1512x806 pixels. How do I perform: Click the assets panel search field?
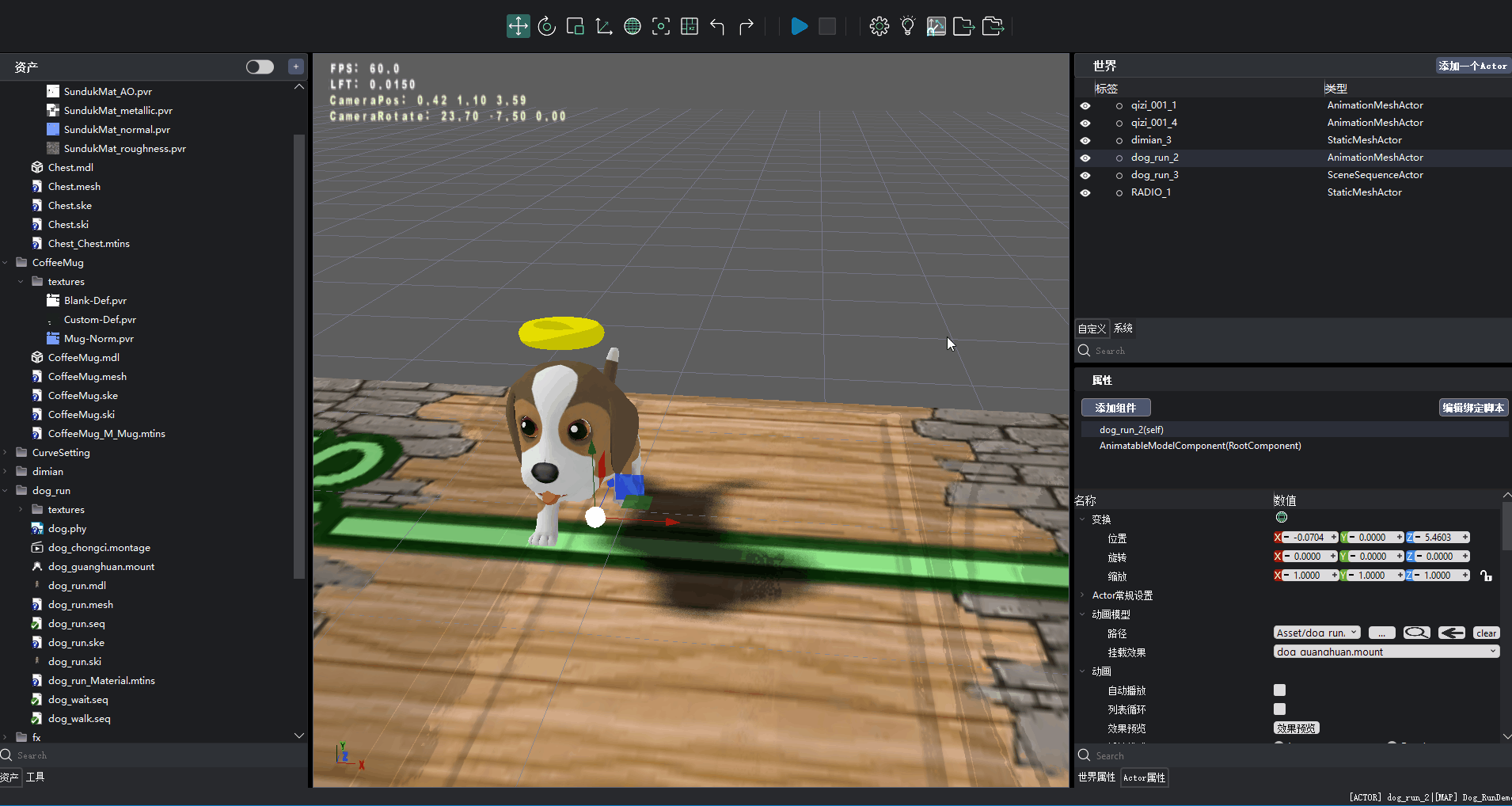[x=154, y=755]
